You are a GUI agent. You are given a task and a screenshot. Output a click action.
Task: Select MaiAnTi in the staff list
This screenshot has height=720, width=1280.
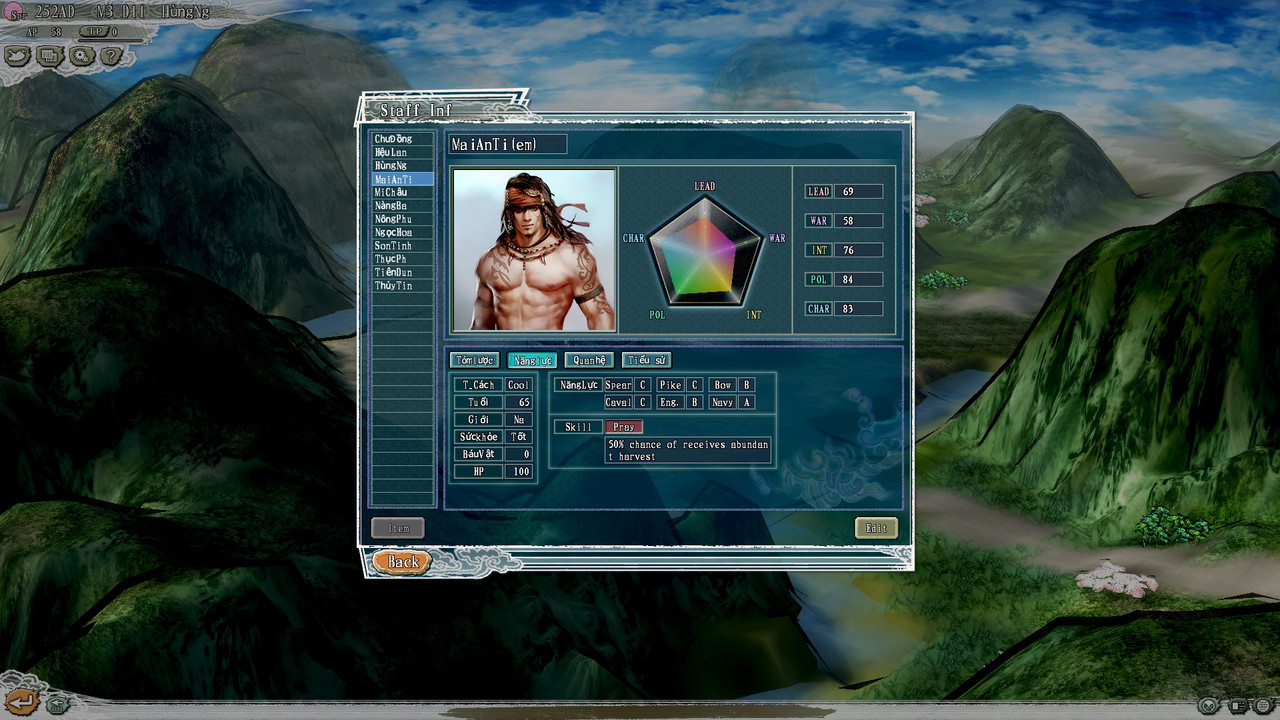click(x=402, y=179)
